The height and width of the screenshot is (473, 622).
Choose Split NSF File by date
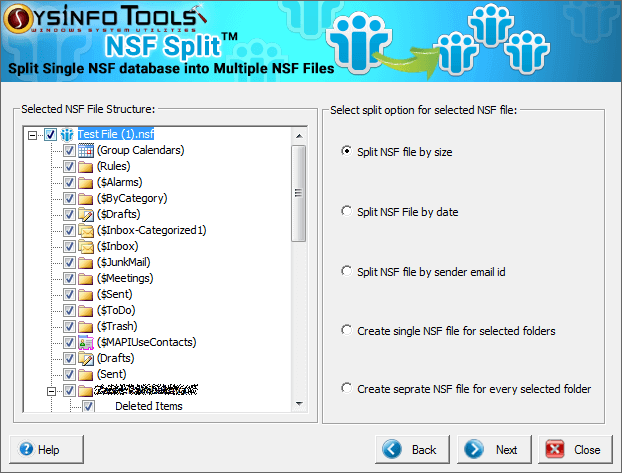click(346, 211)
